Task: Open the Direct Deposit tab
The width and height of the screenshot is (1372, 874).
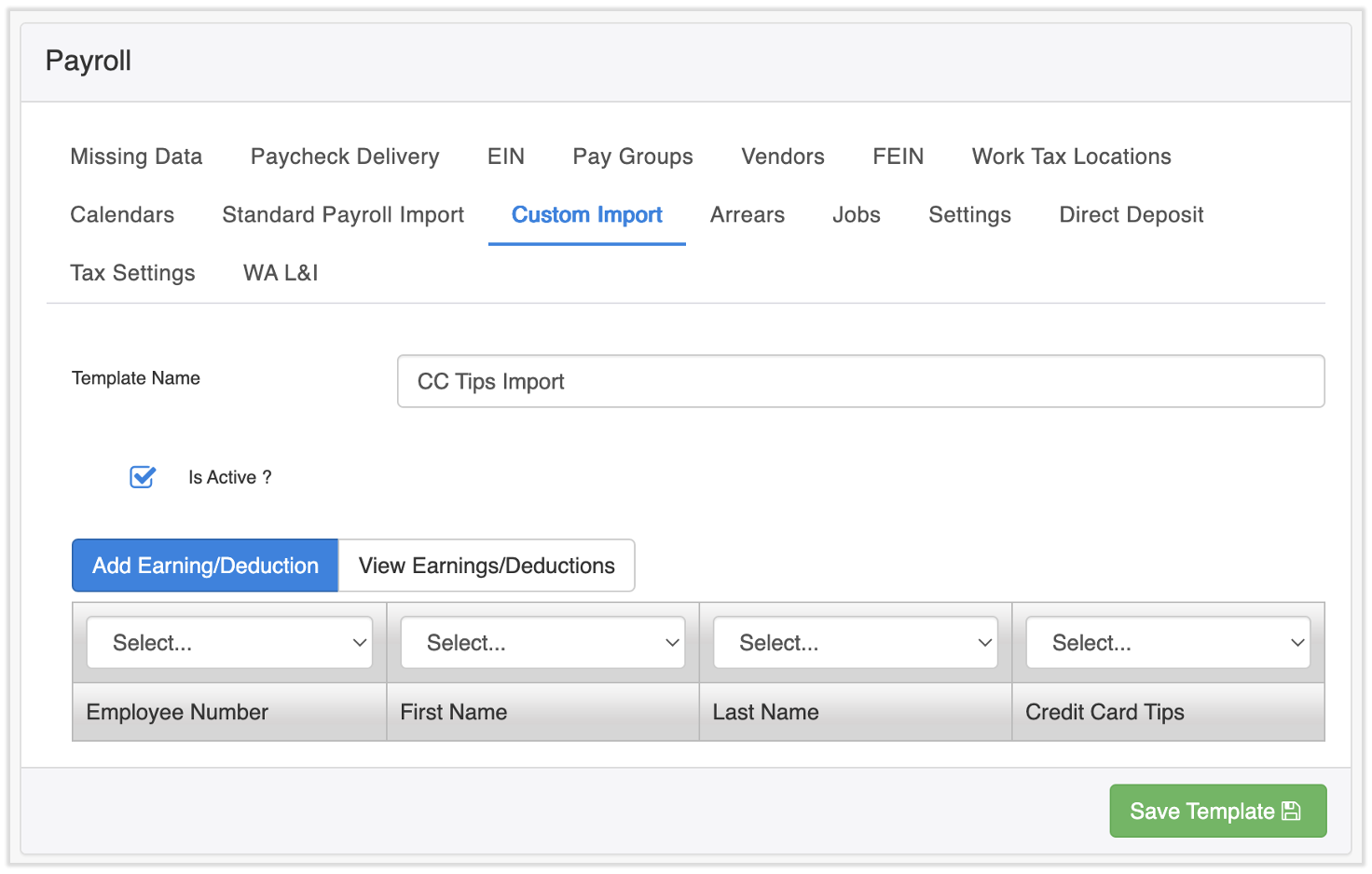Action: tap(1131, 214)
